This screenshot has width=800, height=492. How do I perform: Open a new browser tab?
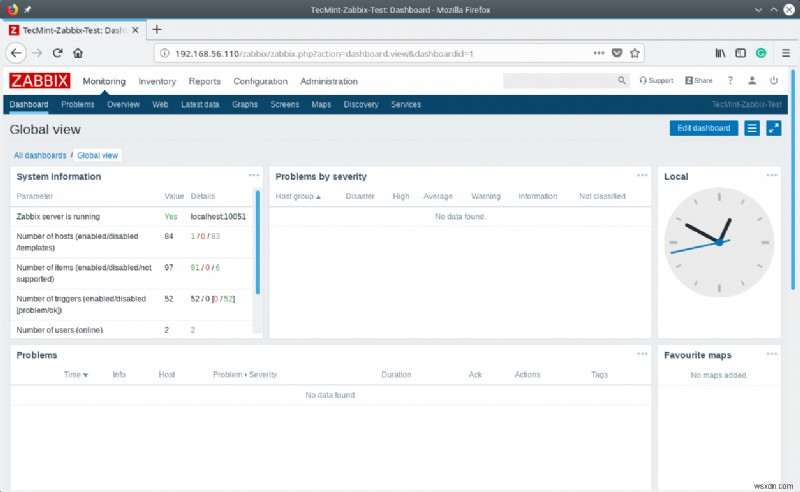(157, 30)
